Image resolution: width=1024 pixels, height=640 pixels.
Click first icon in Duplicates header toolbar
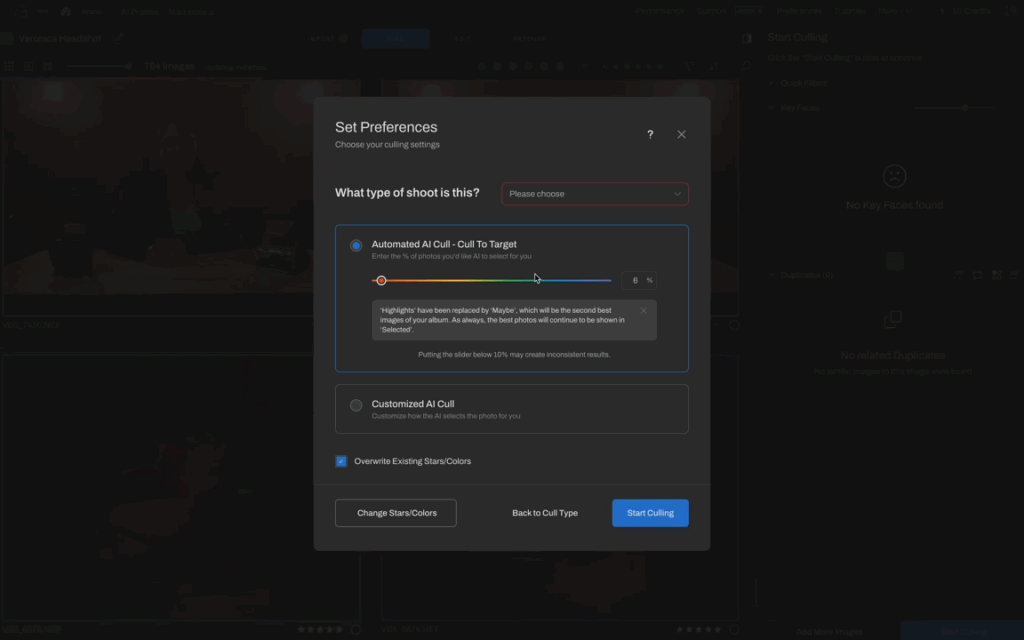tap(958, 275)
